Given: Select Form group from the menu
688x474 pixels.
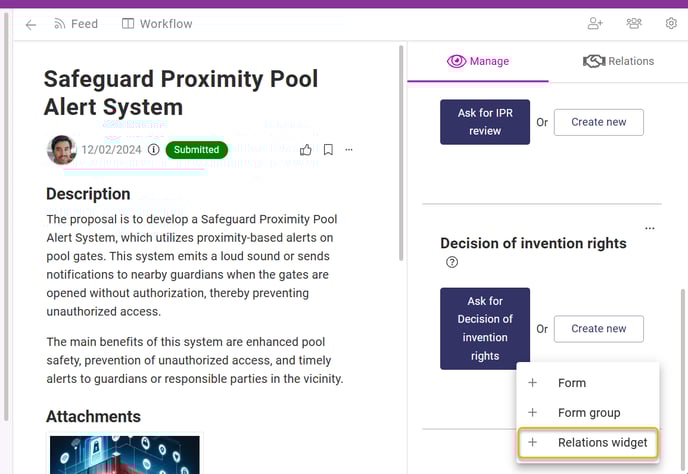Looking at the screenshot, I should tap(588, 413).
